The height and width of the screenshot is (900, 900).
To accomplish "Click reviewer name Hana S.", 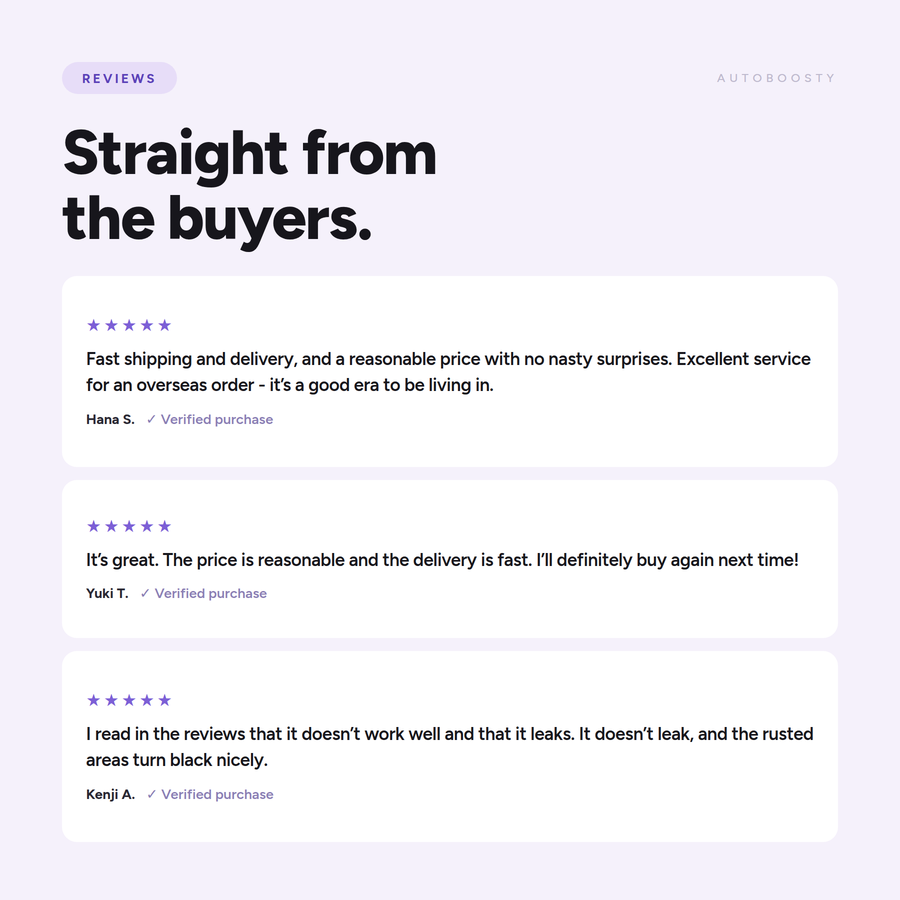I will [110, 420].
